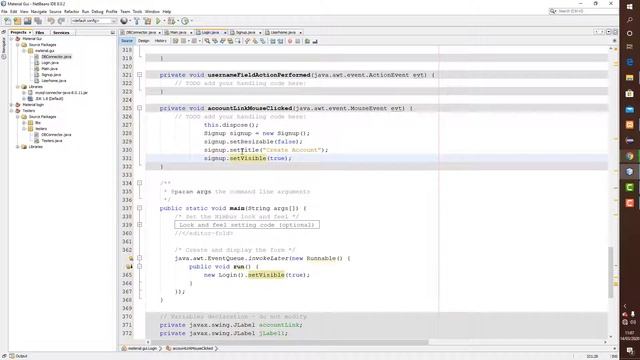The image size is (640, 360).
Task: Open File Explorer from the taskbar
Action: coord(629,78)
